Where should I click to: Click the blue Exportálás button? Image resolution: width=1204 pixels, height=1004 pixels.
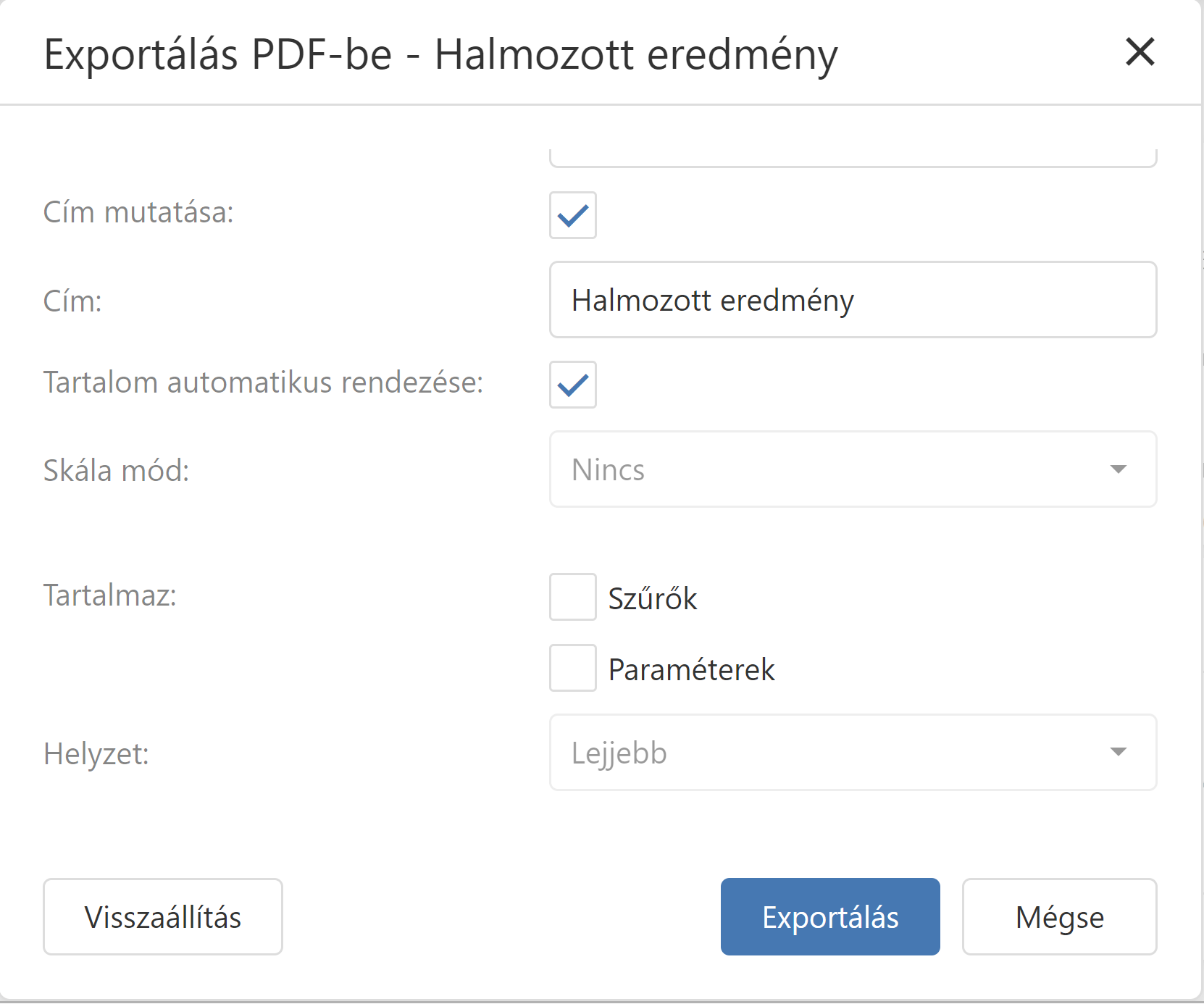[830, 917]
